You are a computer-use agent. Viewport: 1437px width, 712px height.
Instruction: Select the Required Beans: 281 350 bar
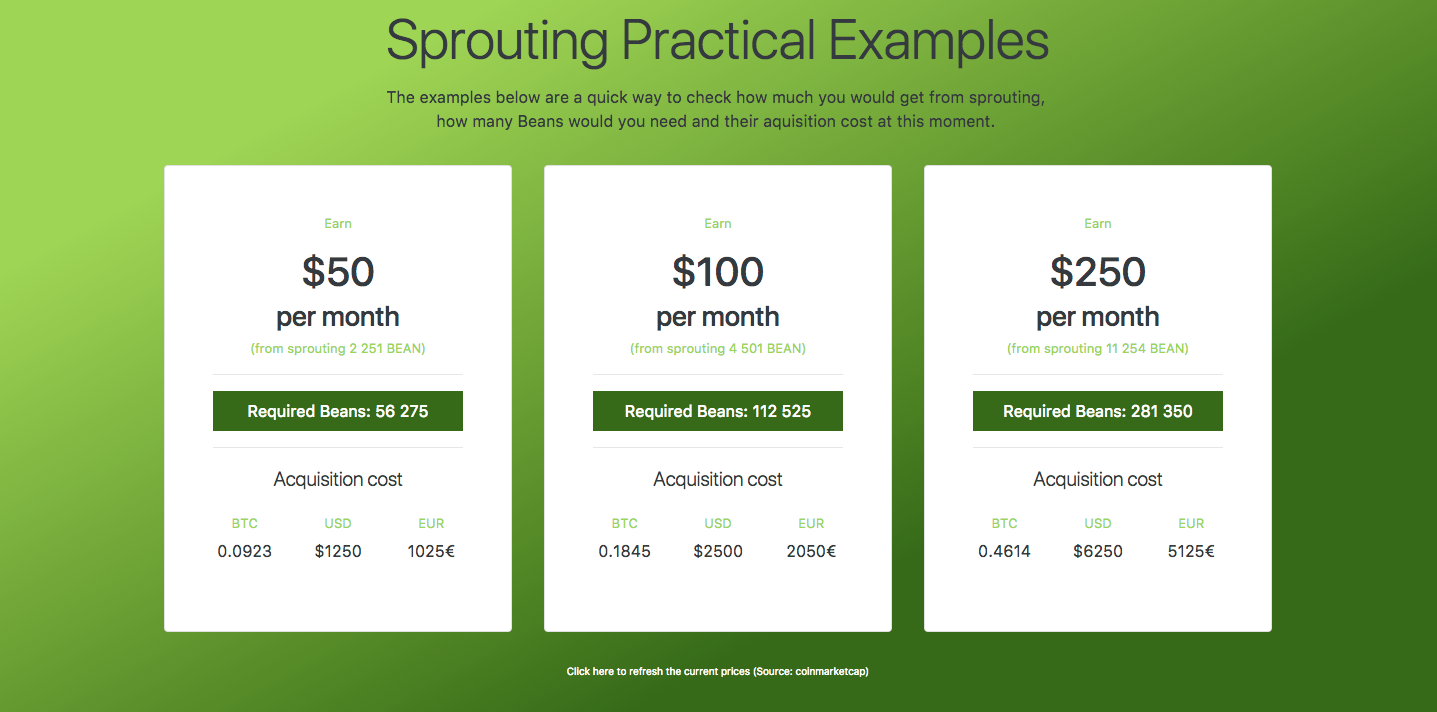point(1098,411)
